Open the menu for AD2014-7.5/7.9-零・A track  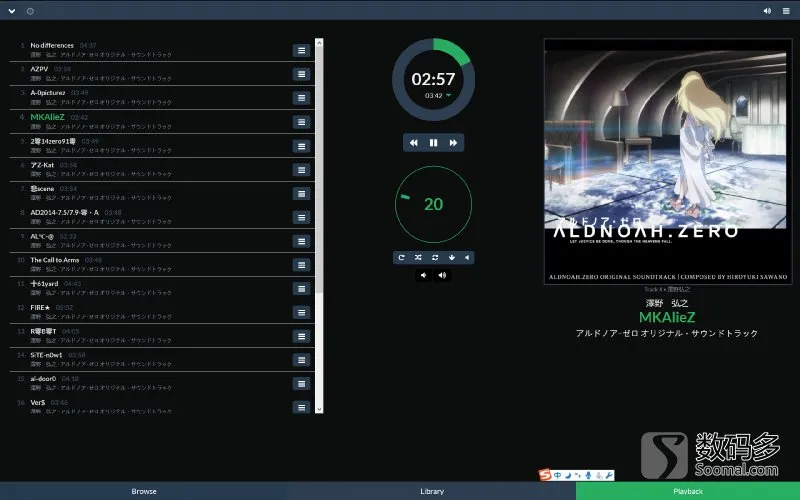[302, 217]
